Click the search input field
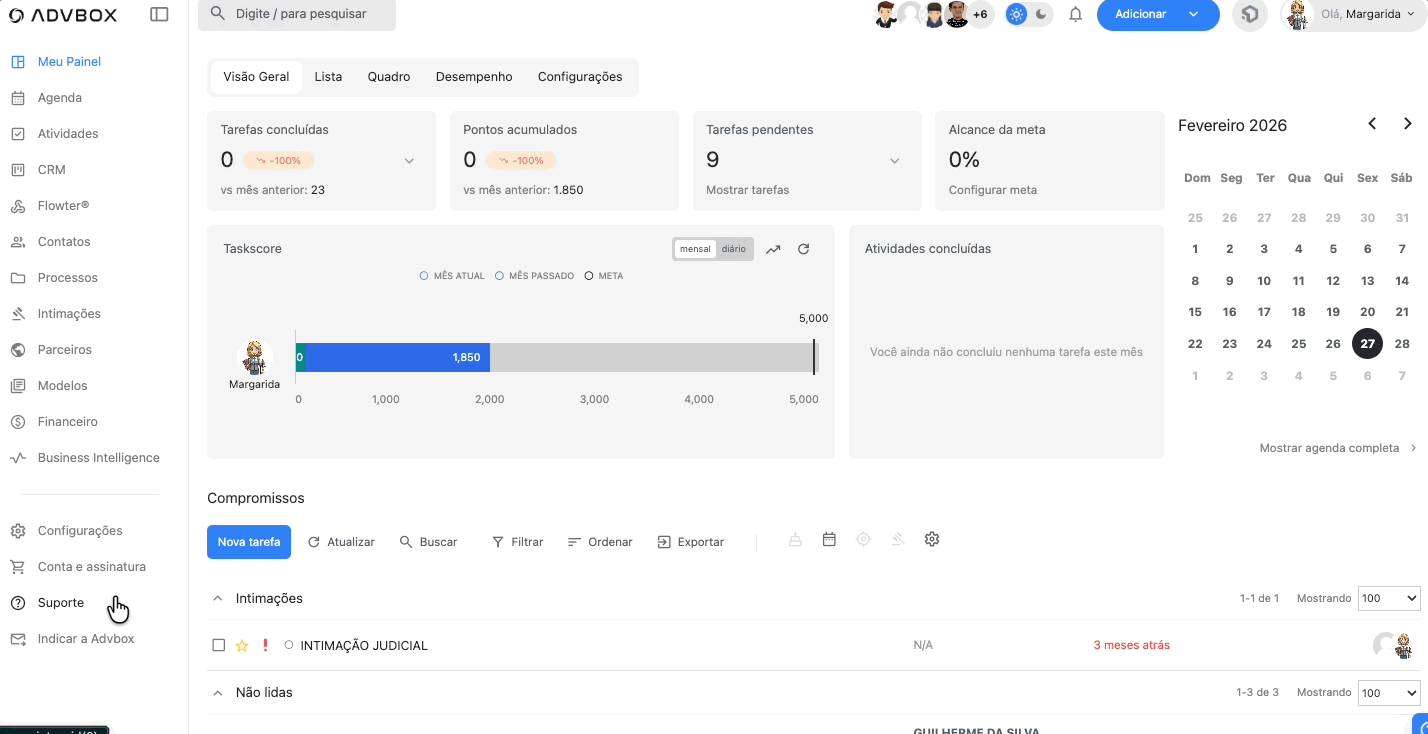 pyautogui.click(x=300, y=15)
